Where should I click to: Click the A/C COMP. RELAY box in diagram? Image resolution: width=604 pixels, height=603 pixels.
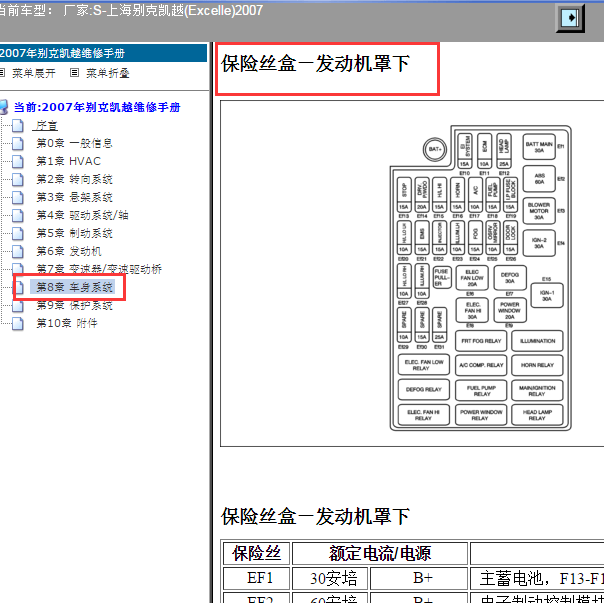pos(481,365)
